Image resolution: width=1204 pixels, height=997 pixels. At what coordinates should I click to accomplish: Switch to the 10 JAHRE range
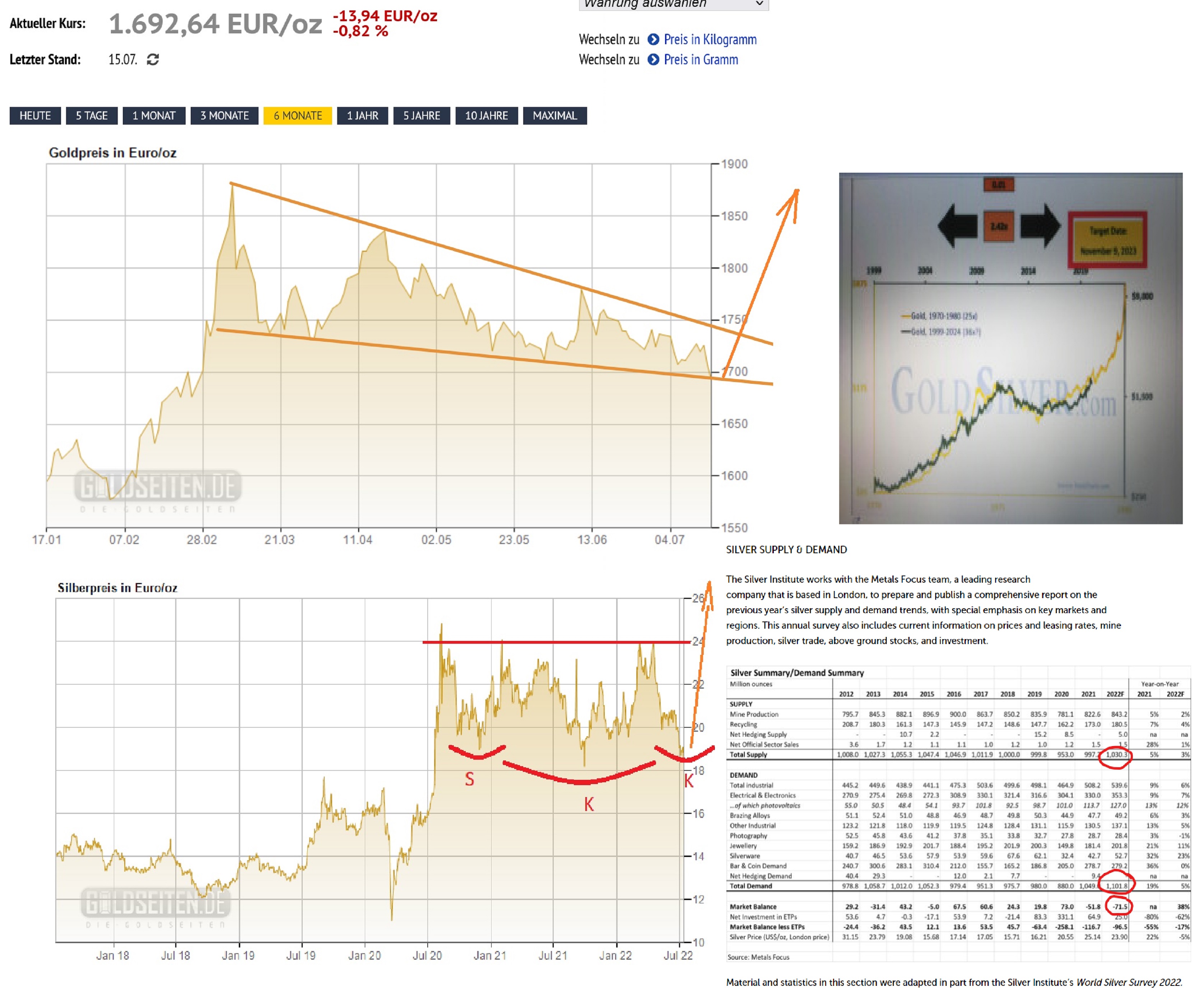(x=486, y=116)
